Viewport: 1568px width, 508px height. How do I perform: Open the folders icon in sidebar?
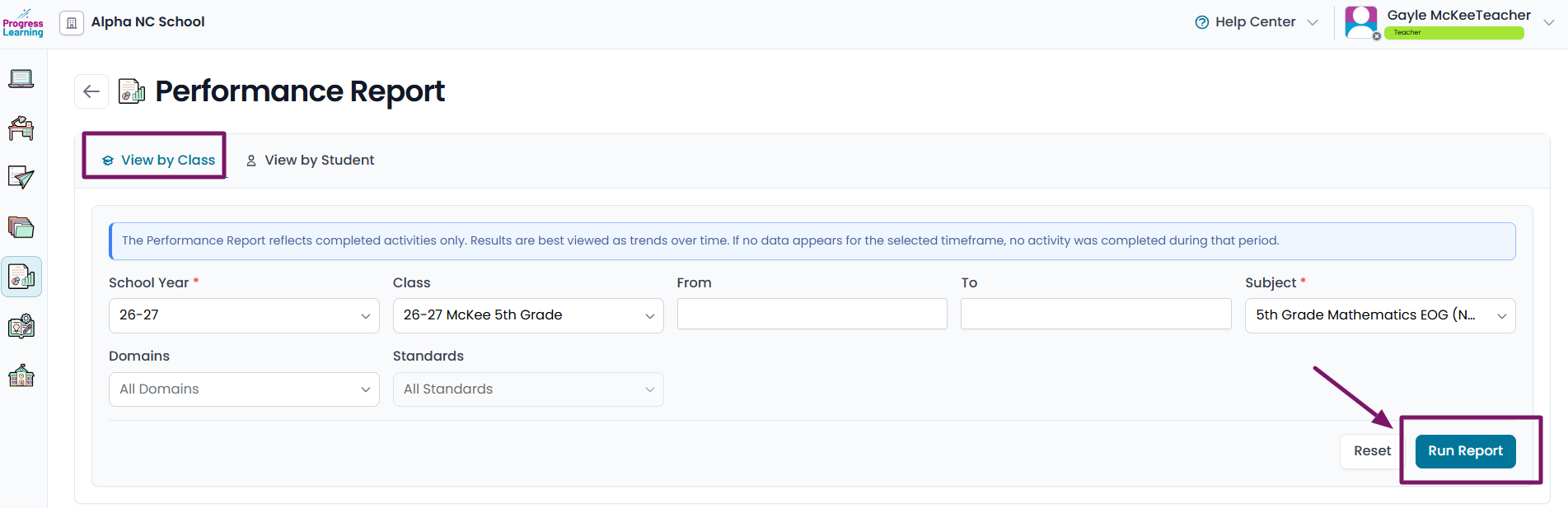[21, 227]
